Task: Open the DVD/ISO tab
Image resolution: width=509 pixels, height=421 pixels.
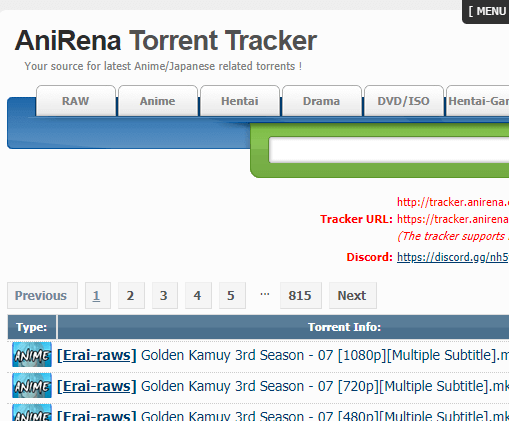Action: (x=404, y=101)
